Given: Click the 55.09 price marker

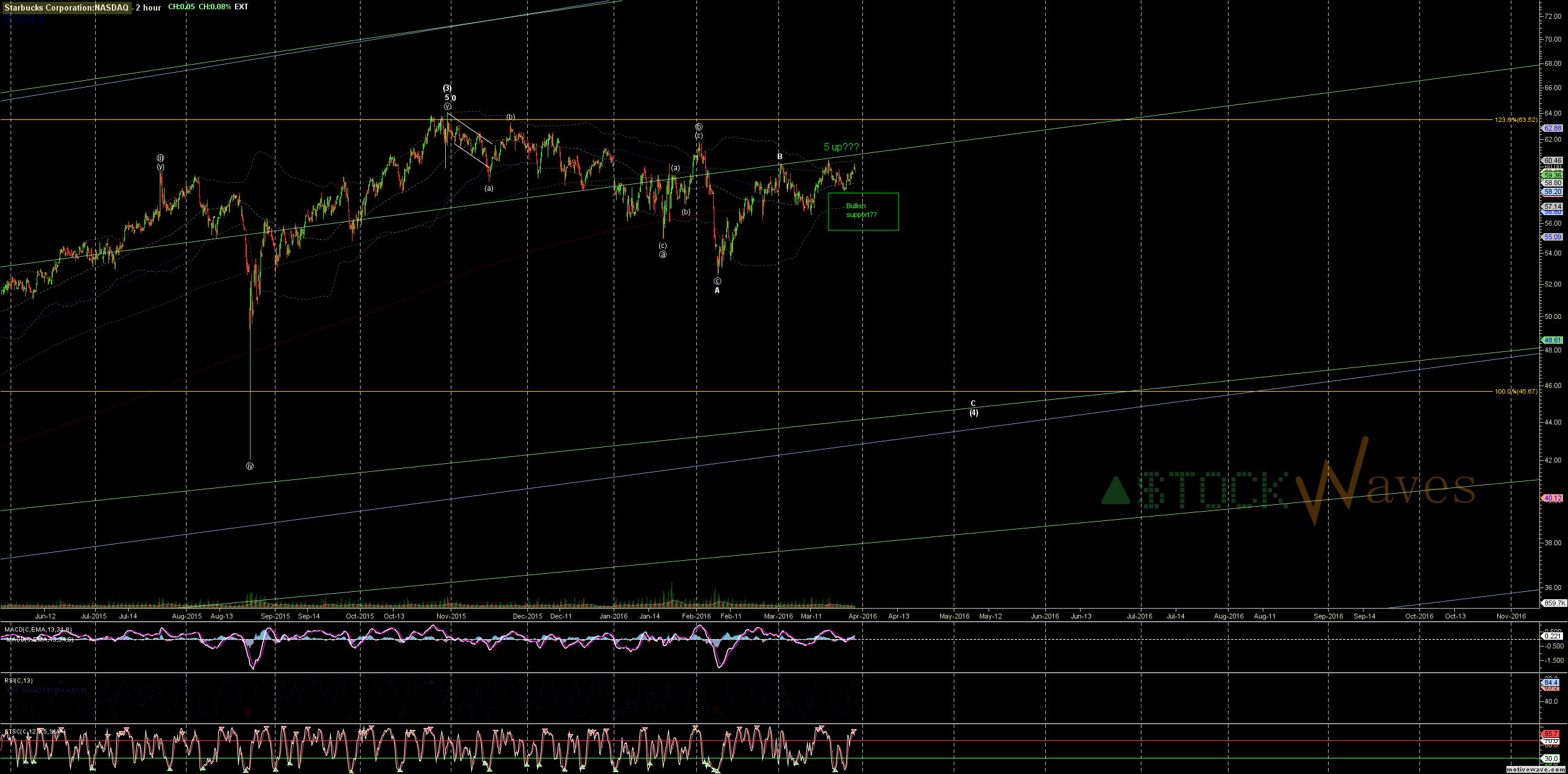Looking at the screenshot, I should point(1552,237).
